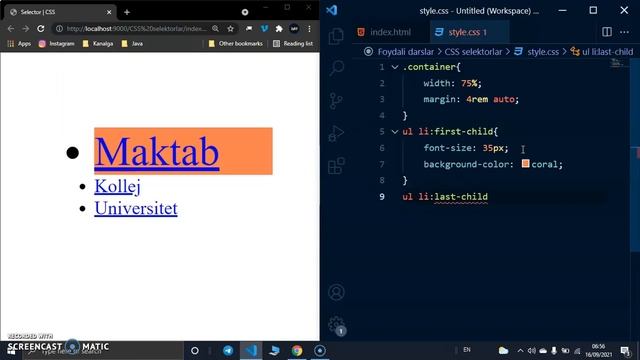The height and width of the screenshot is (360, 640).
Task: Open the volume control in system tray
Action: coord(531,351)
